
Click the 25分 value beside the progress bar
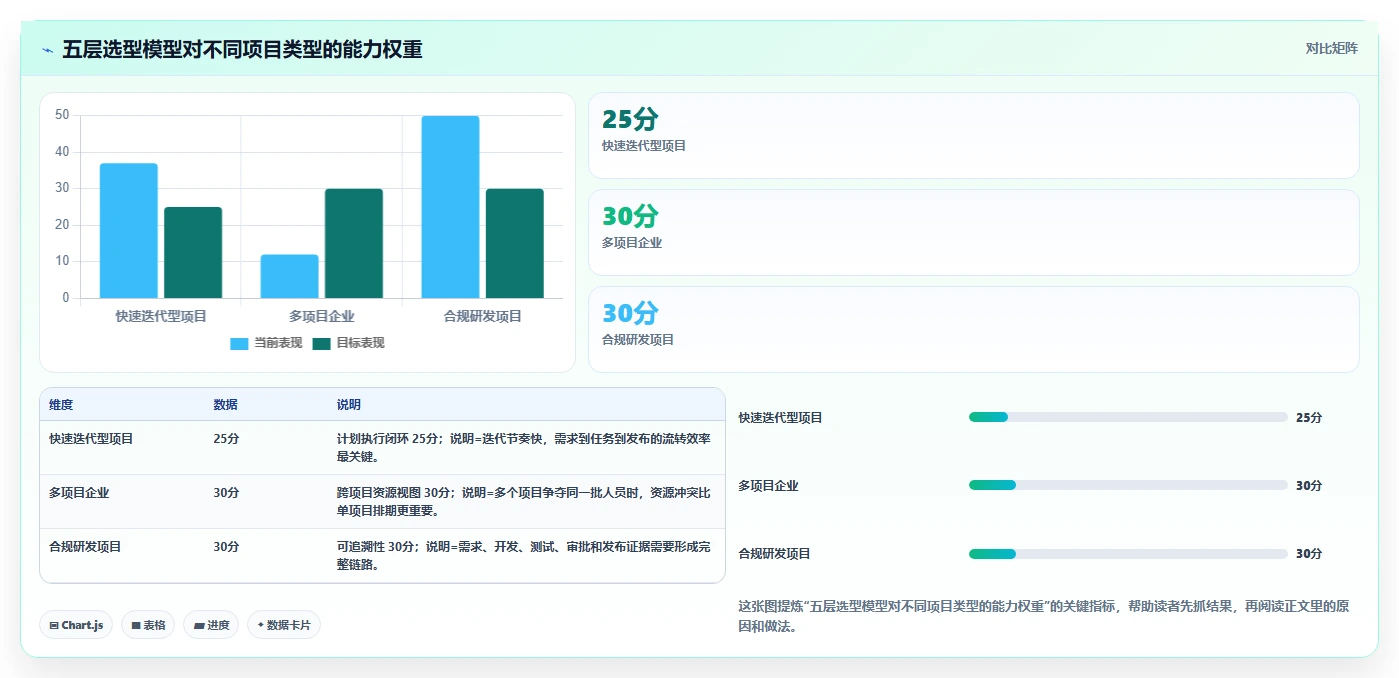(1309, 418)
